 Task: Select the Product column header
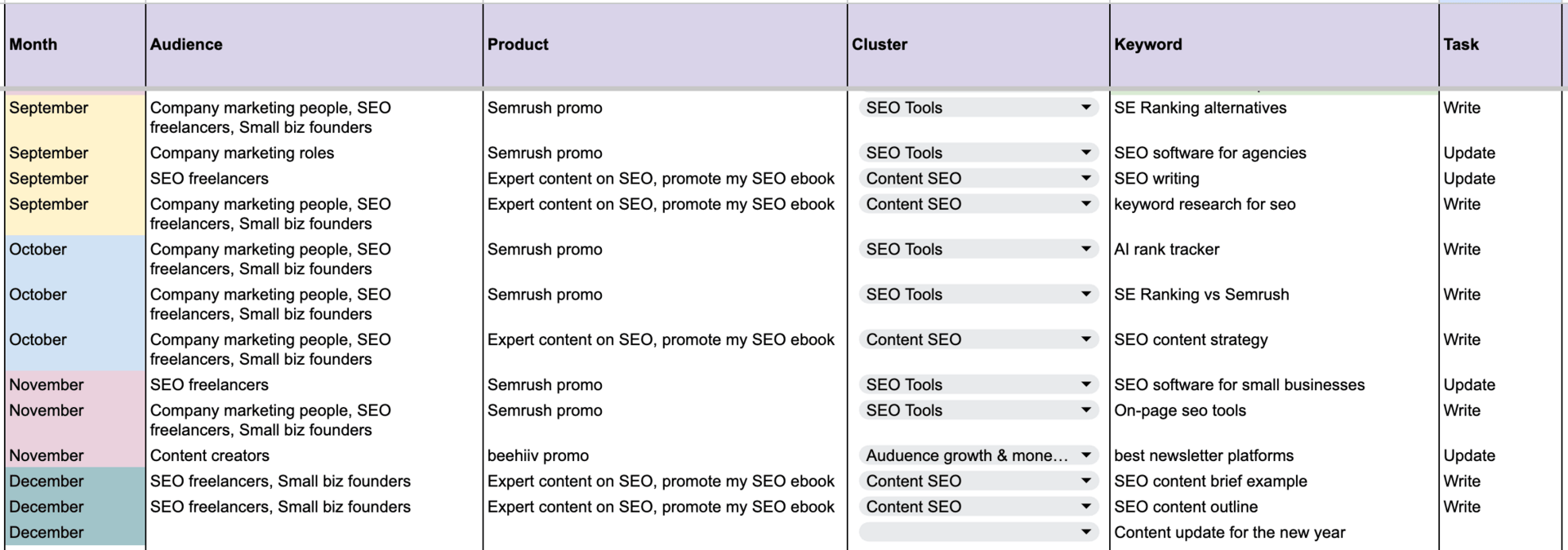click(665, 45)
